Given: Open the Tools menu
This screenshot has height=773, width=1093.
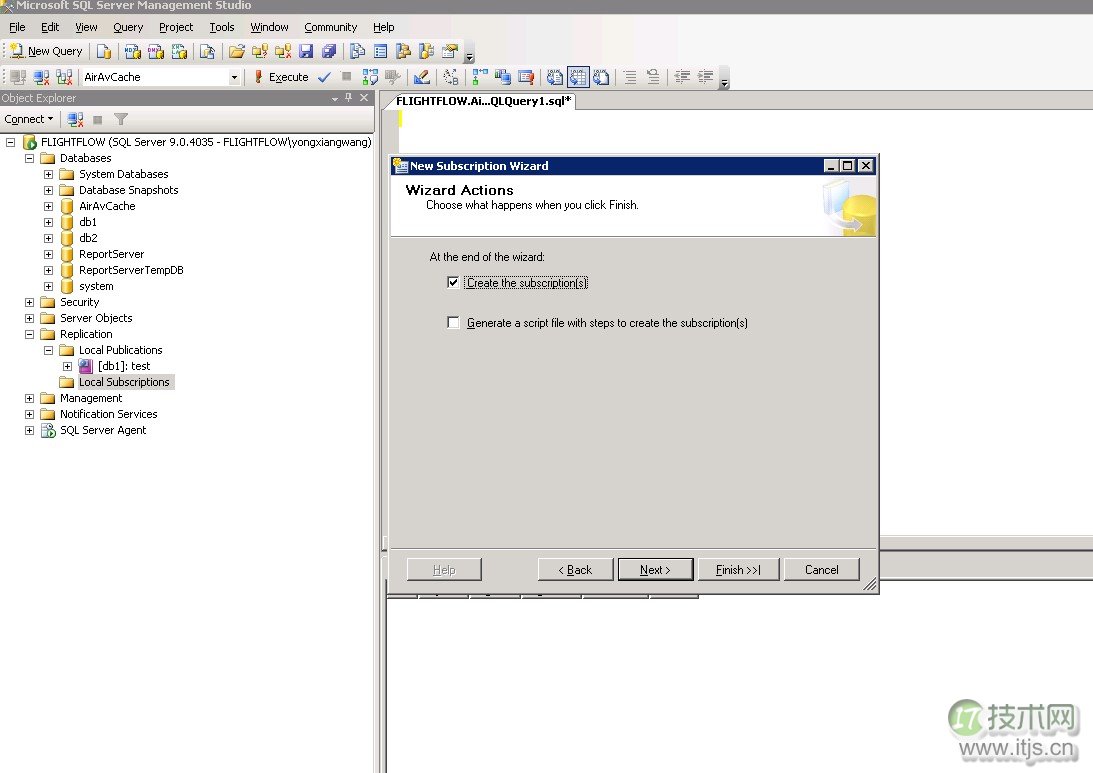Looking at the screenshot, I should coord(222,27).
